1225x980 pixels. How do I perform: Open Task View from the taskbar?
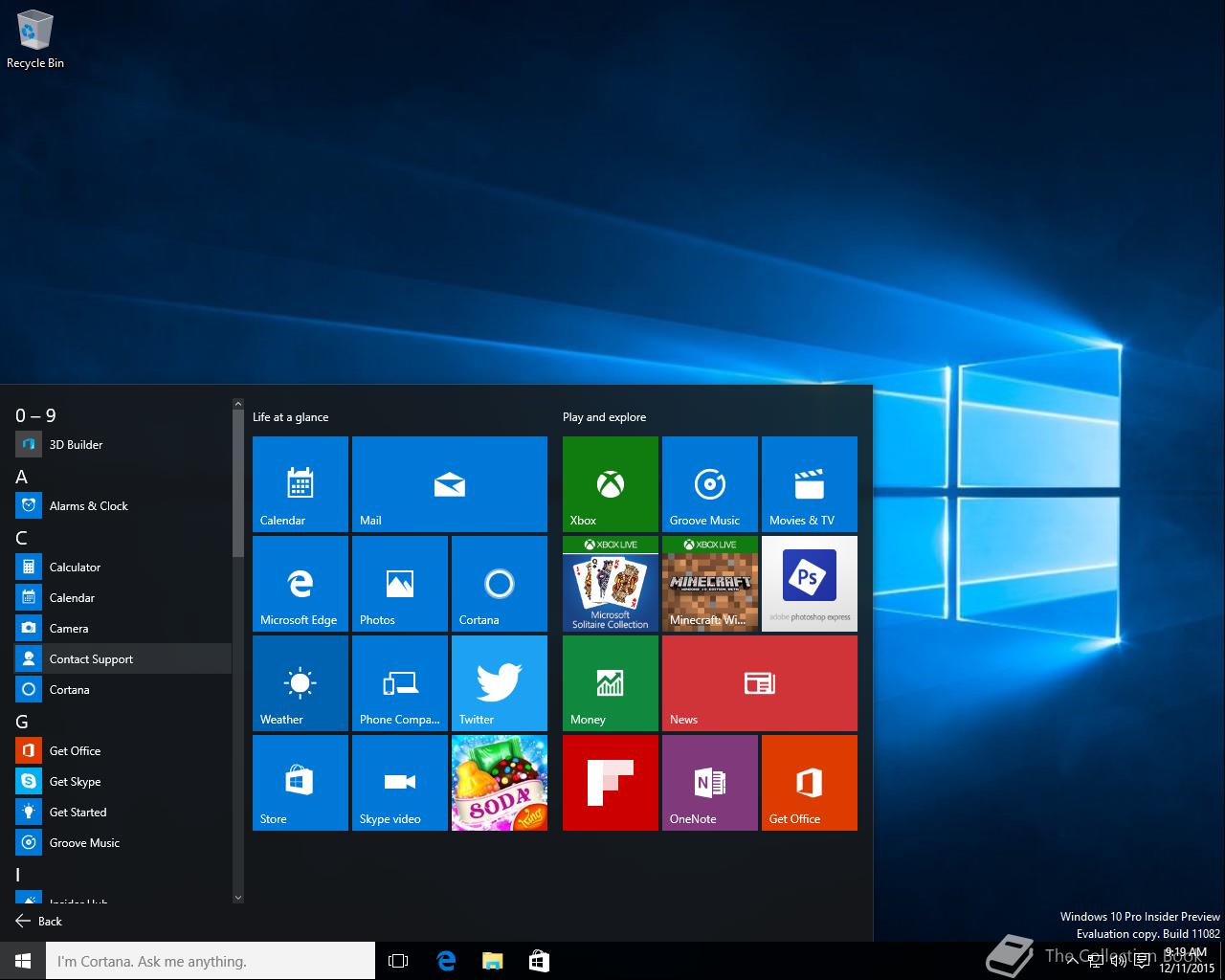[x=398, y=961]
